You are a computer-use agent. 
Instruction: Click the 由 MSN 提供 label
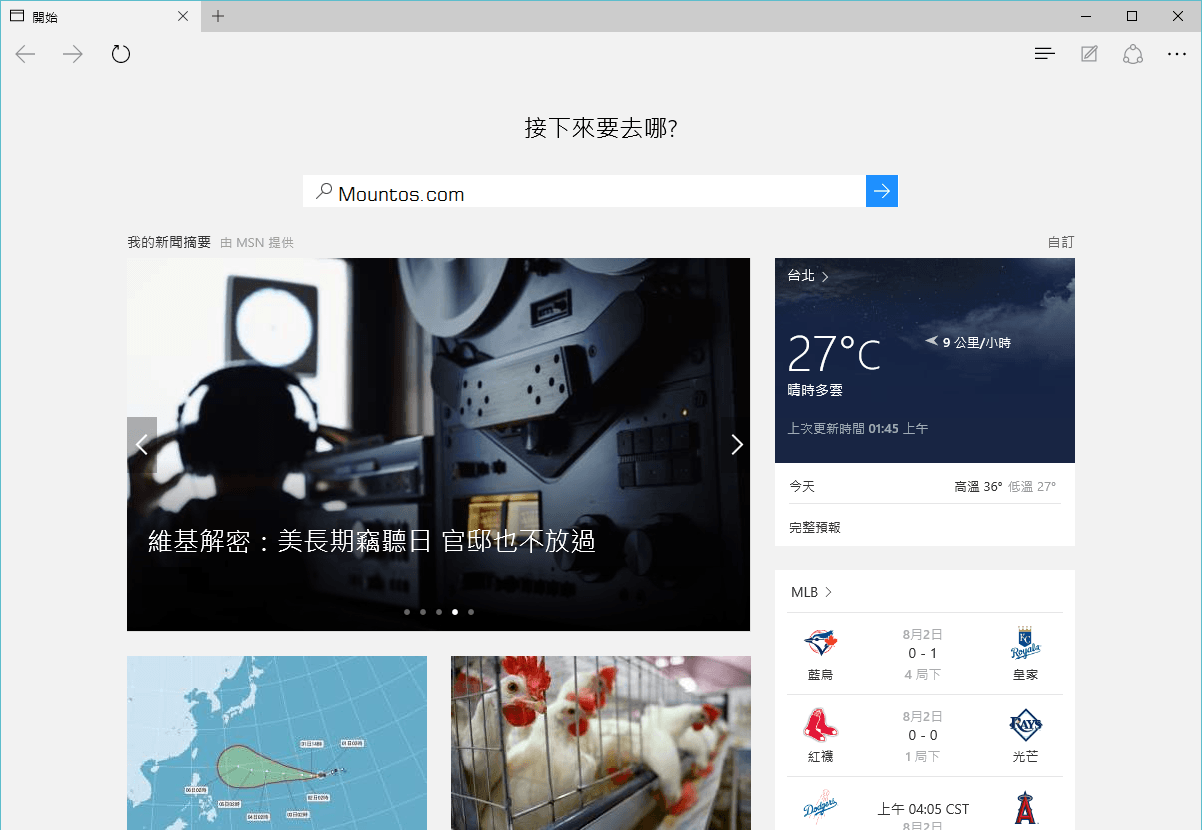(x=257, y=242)
